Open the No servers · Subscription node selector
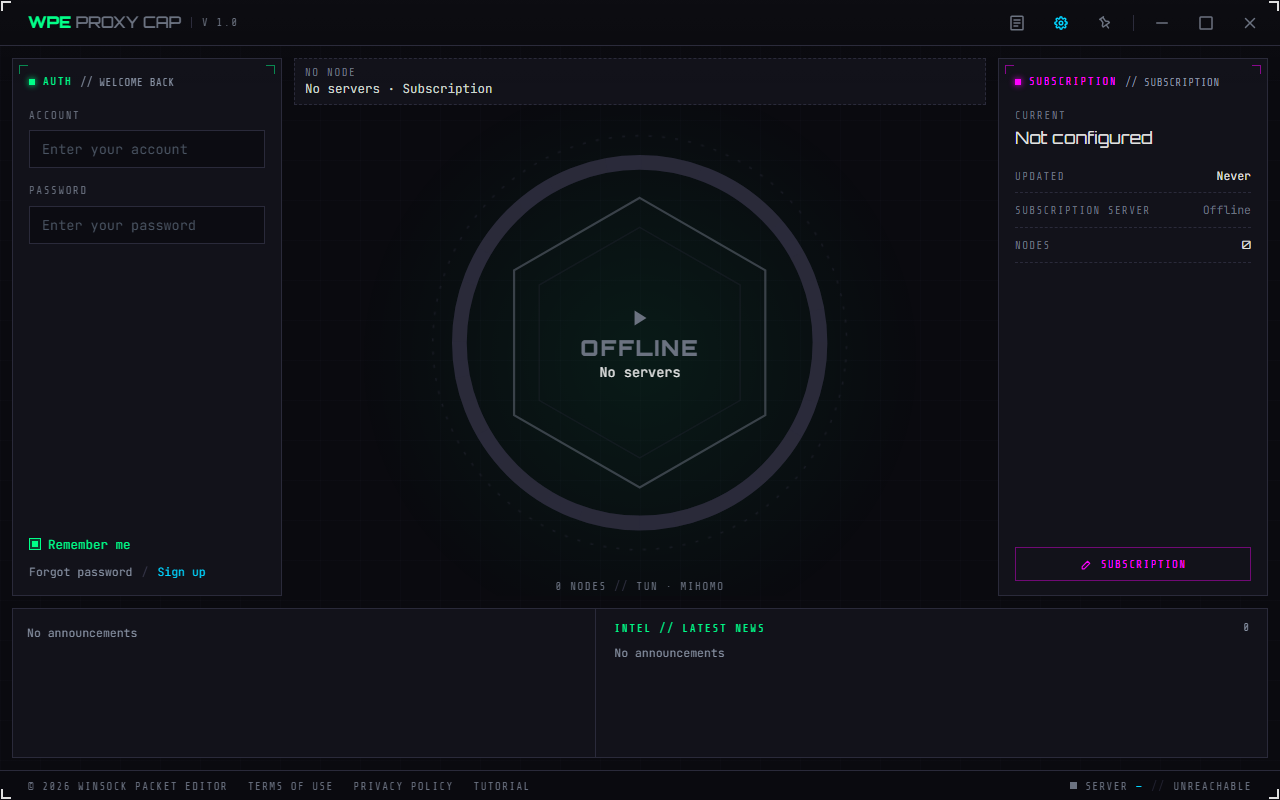 click(640, 81)
